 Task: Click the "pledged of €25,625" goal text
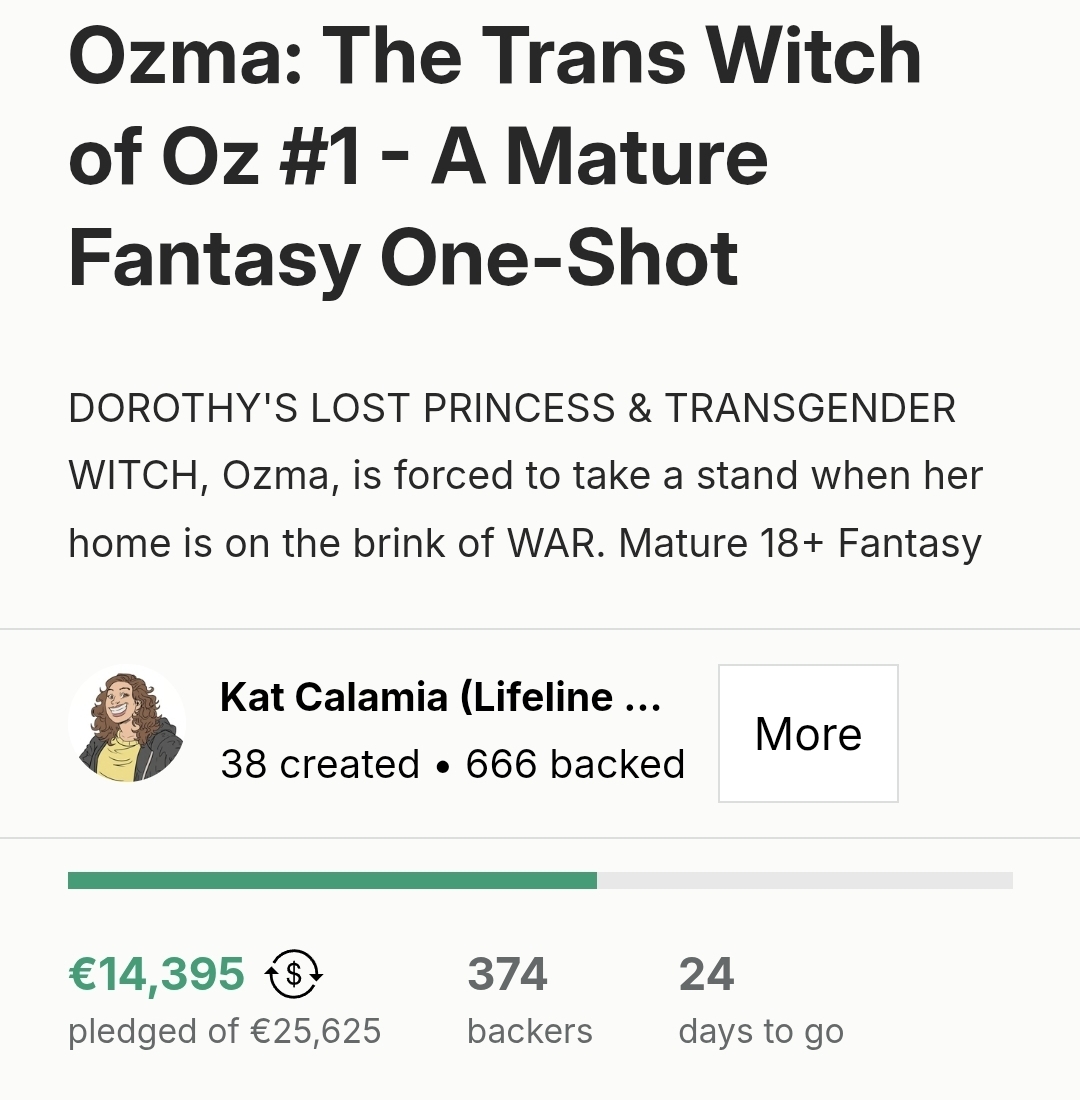click(x=224, y=1031)
